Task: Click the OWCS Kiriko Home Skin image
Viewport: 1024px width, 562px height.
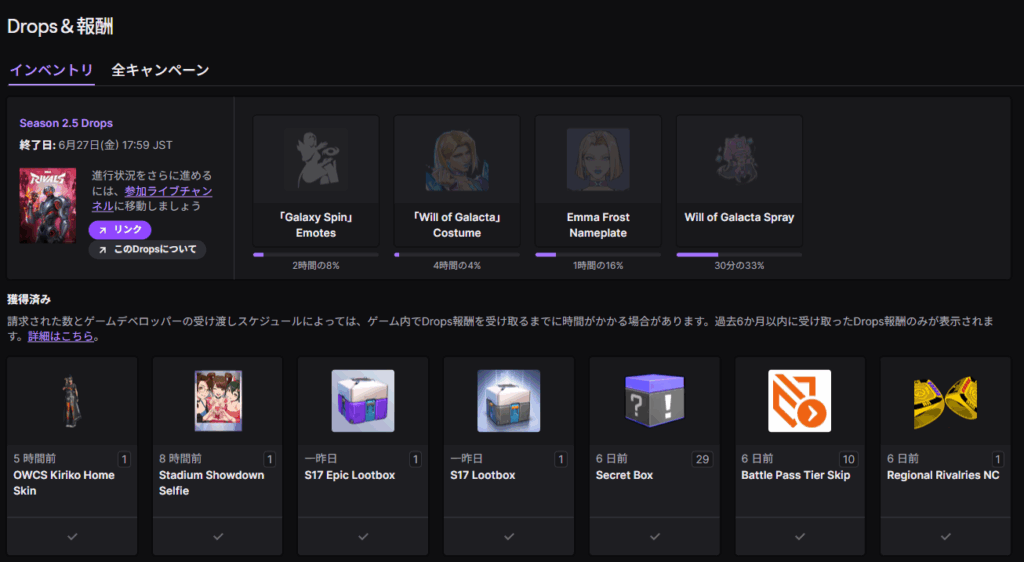Action: coord(72,401)
